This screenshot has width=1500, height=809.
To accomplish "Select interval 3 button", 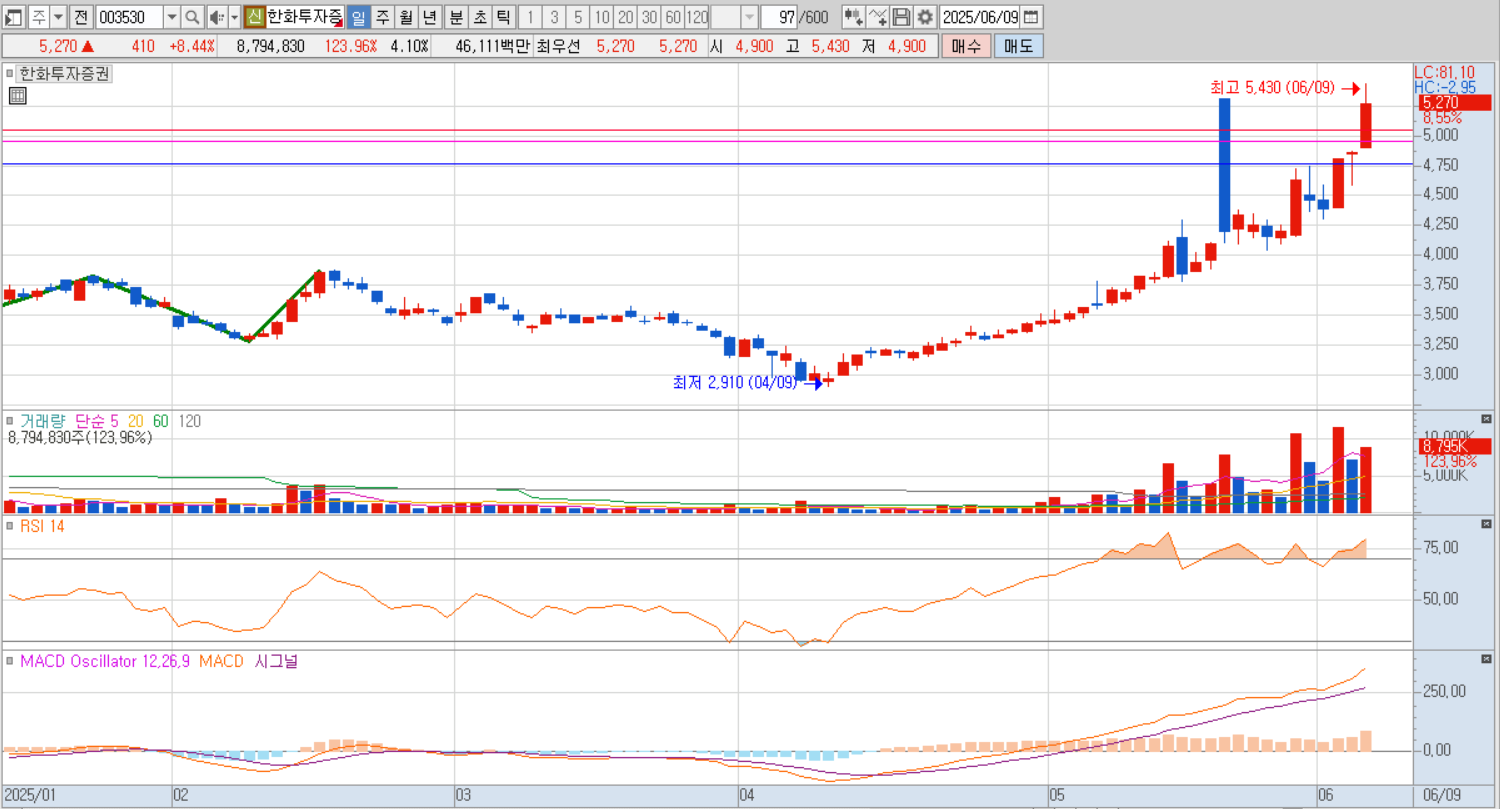I will pos(554,17).
